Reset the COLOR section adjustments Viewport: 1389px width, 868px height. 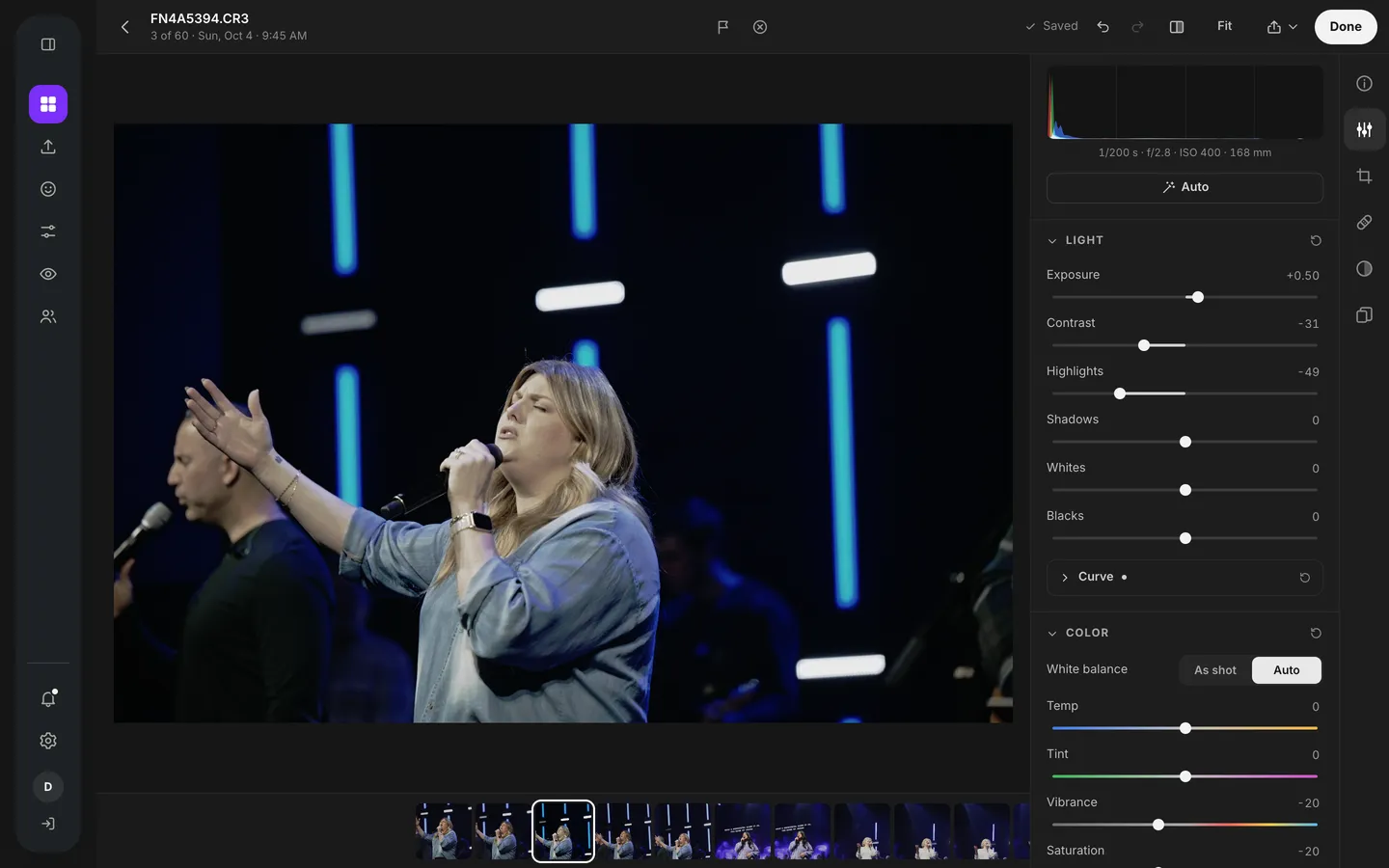point(1316,634)
